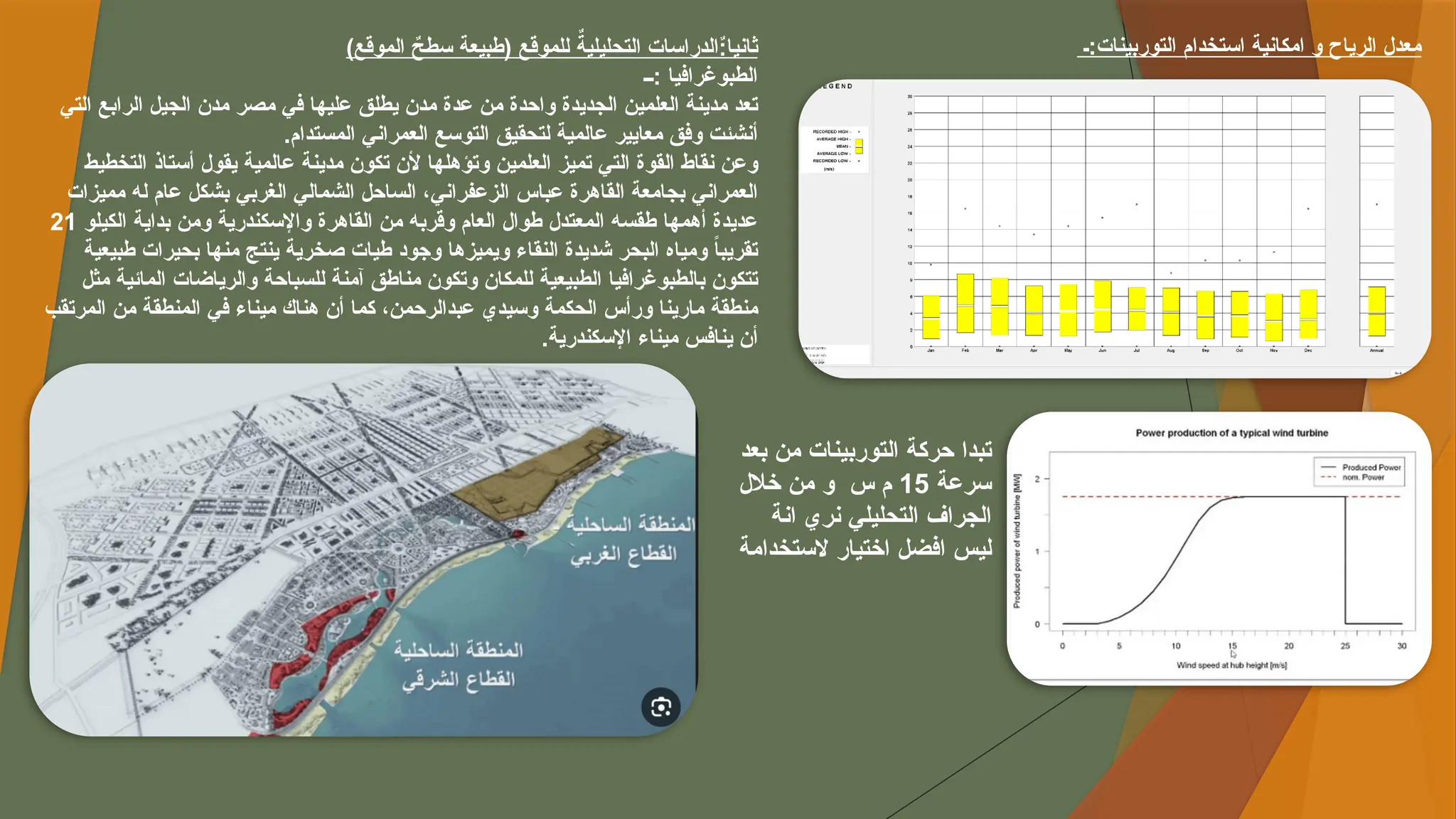Screen dimensions: 1456x819
Task: Click the paragraph line starting 'تعد مدينة العلمين الجديدة'
Action: [409, 105]
